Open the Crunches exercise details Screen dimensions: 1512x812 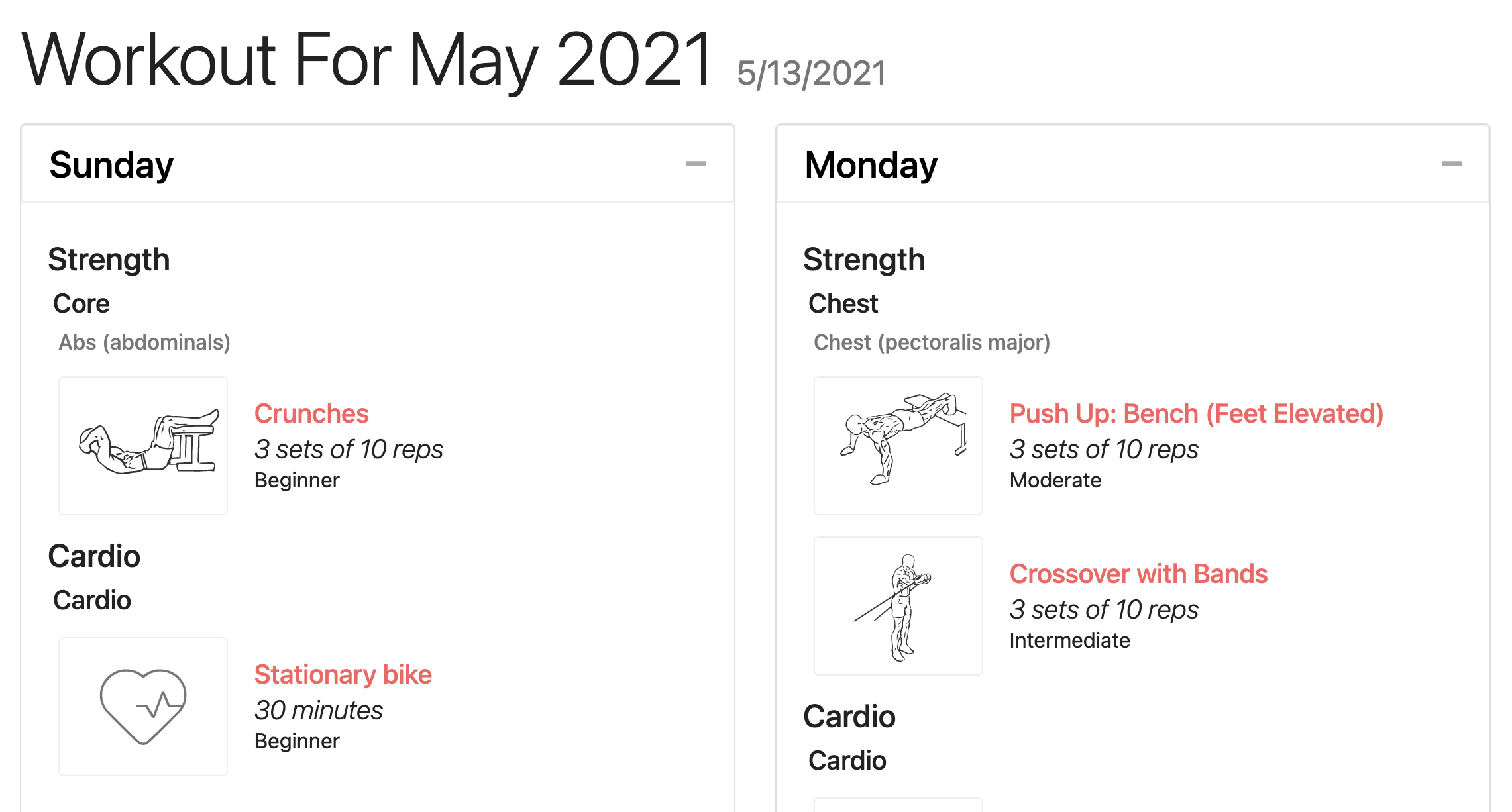pos(311,413)
